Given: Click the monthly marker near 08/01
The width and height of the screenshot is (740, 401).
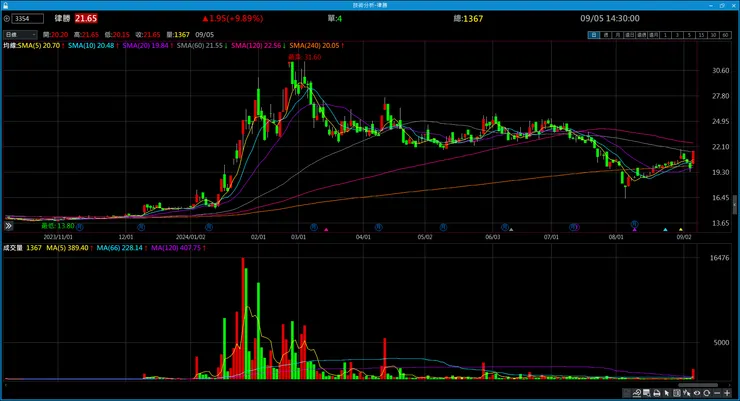Looking at the screenshot, I should (x=634, y=224).
